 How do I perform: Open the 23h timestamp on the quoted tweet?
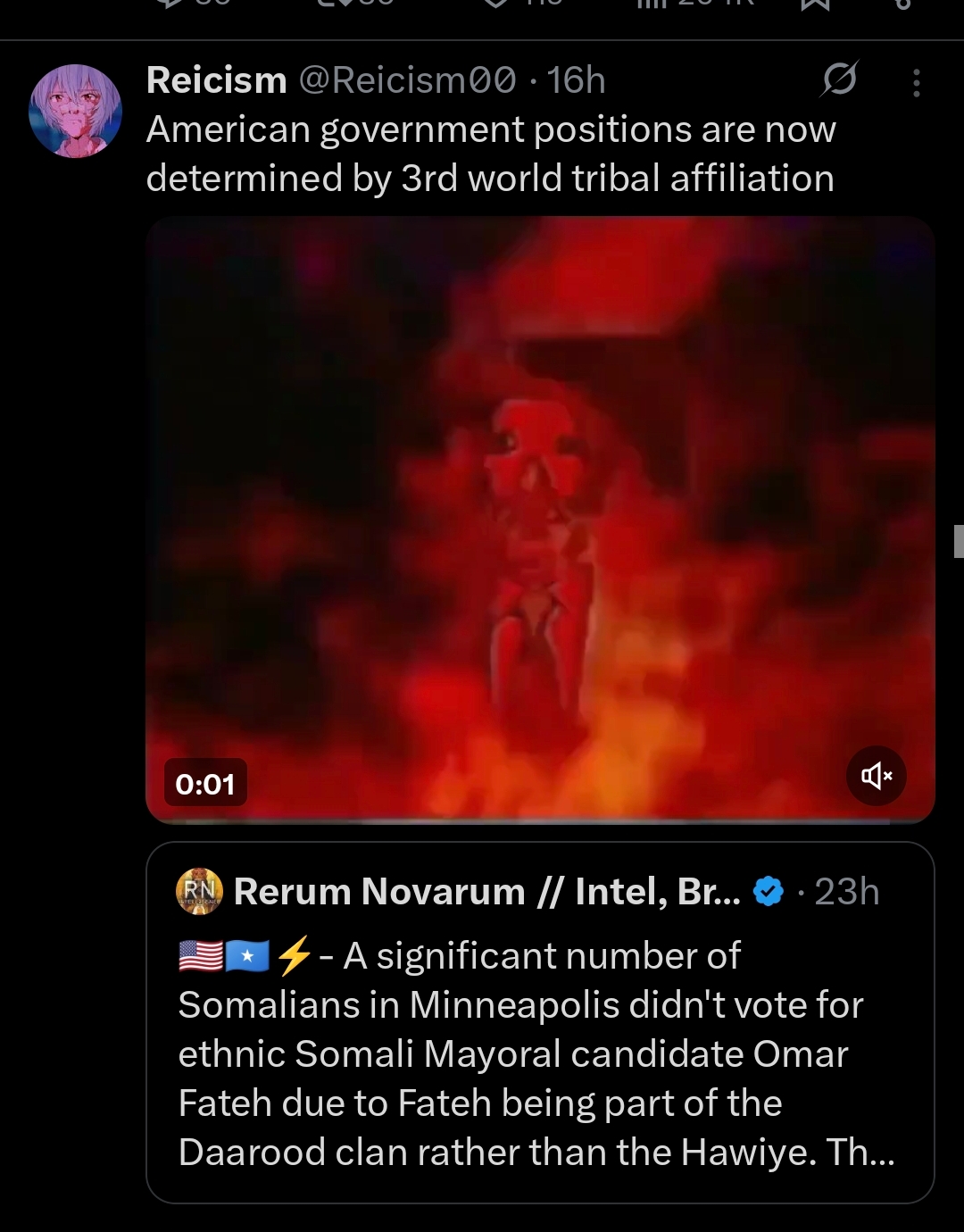846,891
